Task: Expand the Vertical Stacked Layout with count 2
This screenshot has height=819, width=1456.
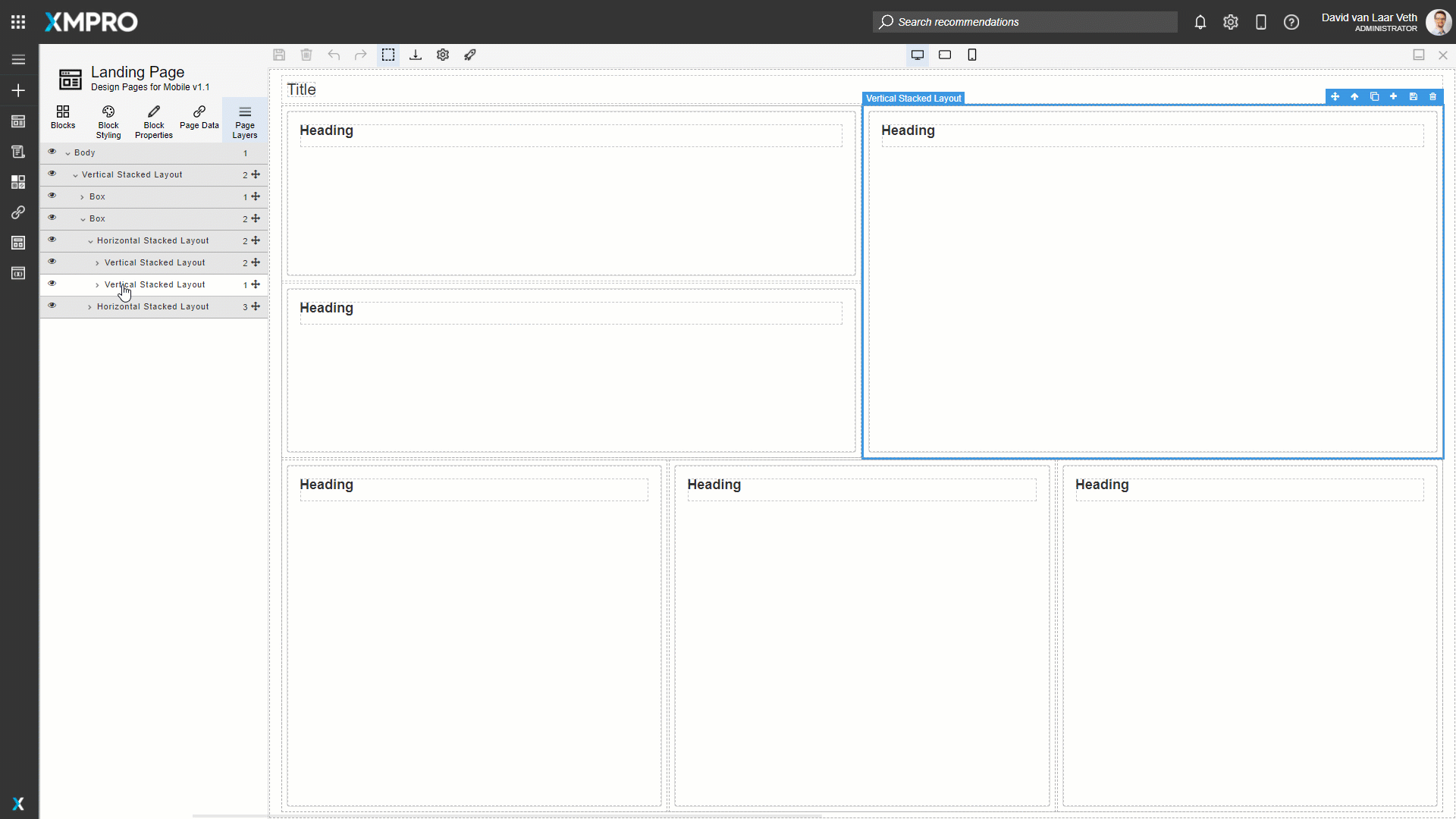Action: (x=98, y=263)
